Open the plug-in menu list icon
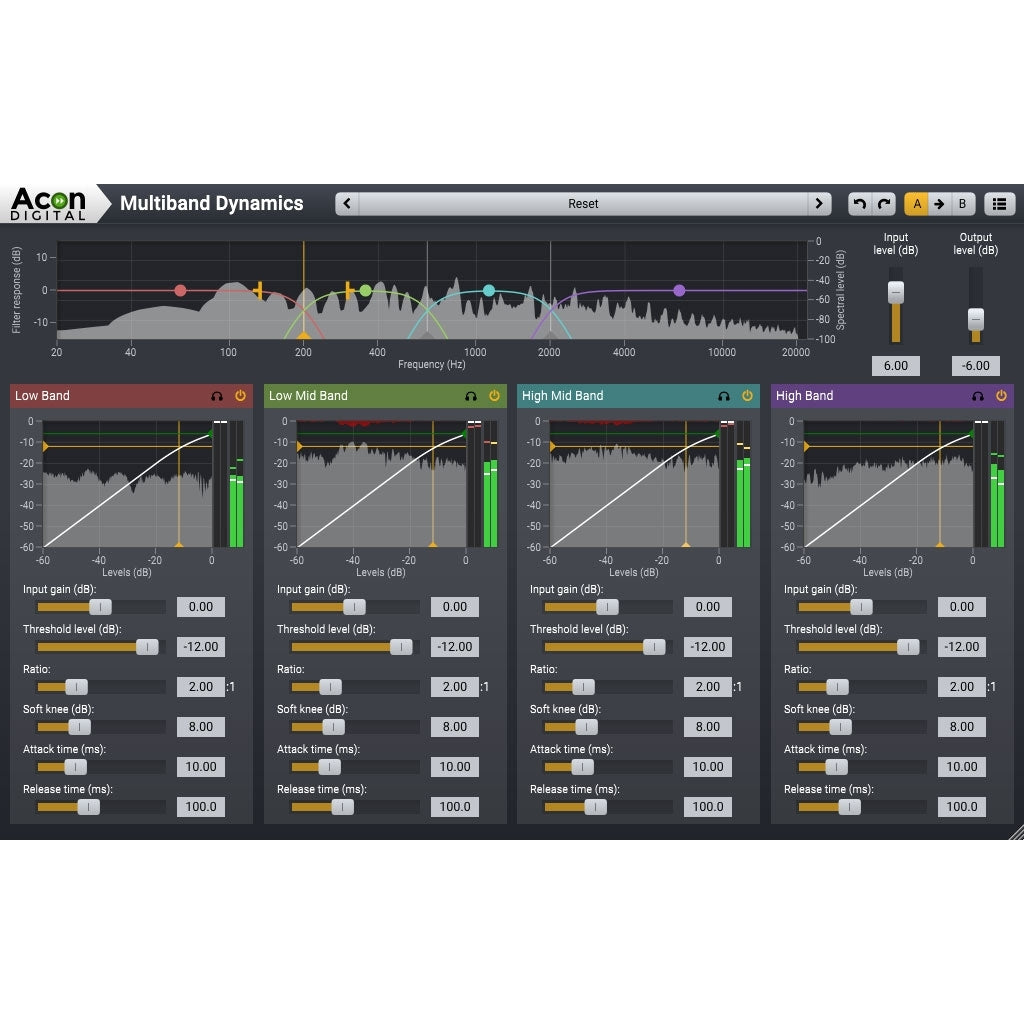This screenshot has height=1024, width=1024. pos(999,204)
